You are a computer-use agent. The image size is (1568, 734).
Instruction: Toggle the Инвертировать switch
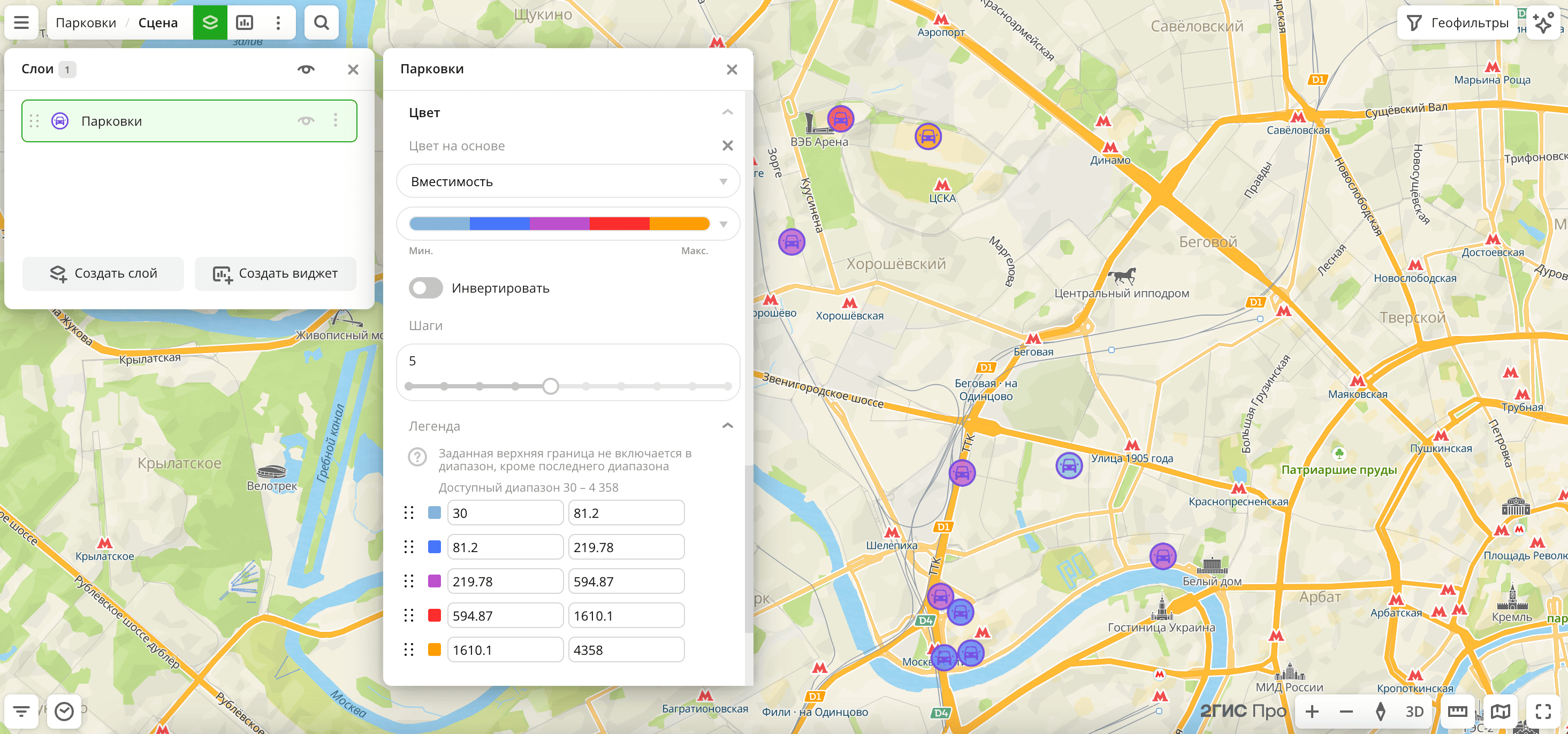(x=425, y=288)
